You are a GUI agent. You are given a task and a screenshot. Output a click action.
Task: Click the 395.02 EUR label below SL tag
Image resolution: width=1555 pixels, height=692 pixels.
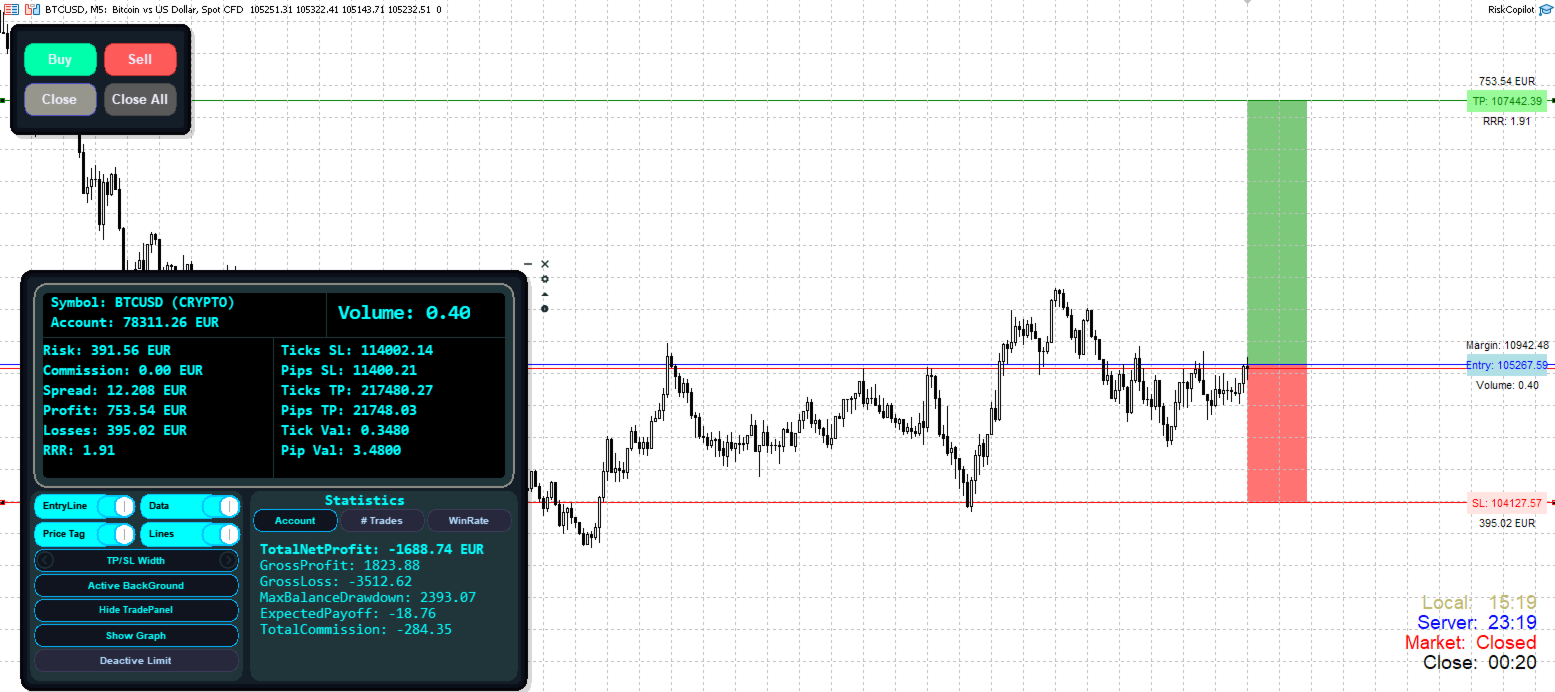tap(1507, 523)
